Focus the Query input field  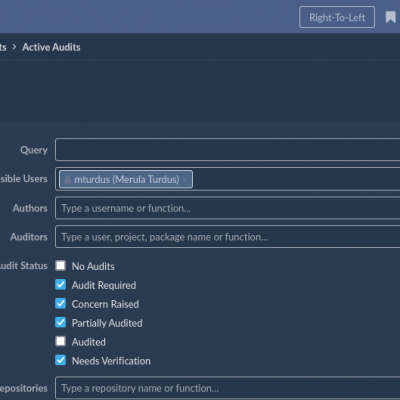click(x=228, y=150)
